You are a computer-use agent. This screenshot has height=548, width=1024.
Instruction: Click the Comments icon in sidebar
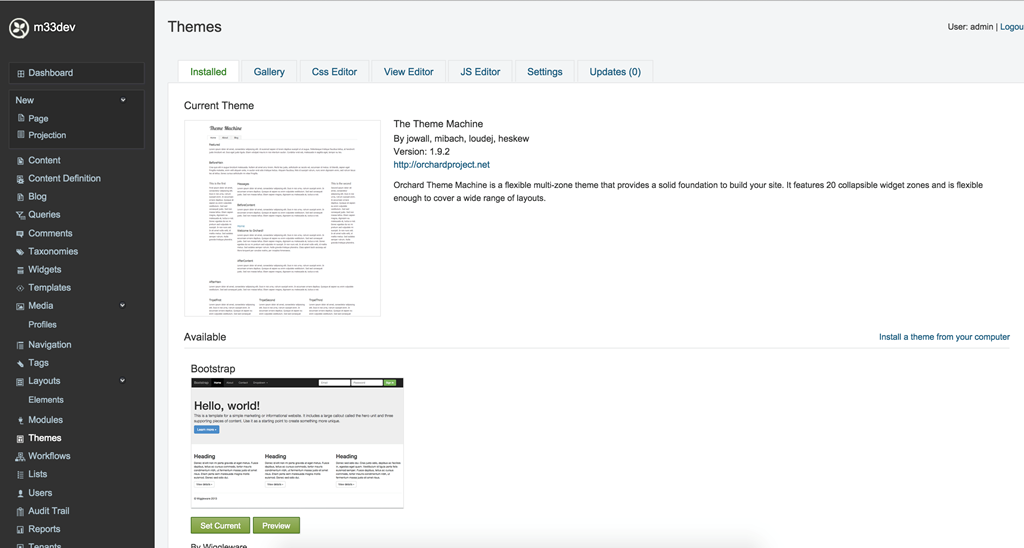(20, 233)
